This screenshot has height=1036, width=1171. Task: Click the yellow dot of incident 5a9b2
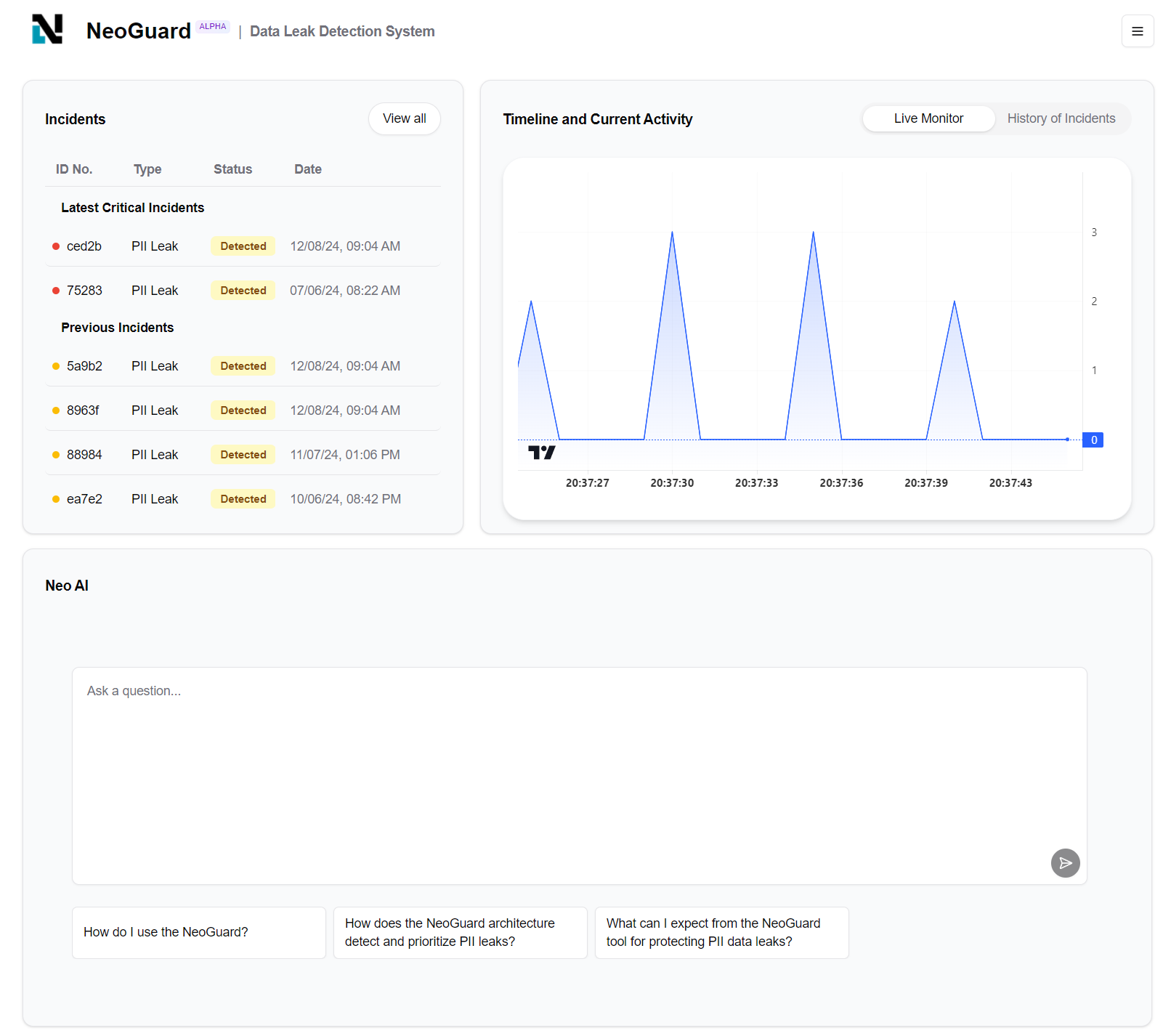coord(56,366)
